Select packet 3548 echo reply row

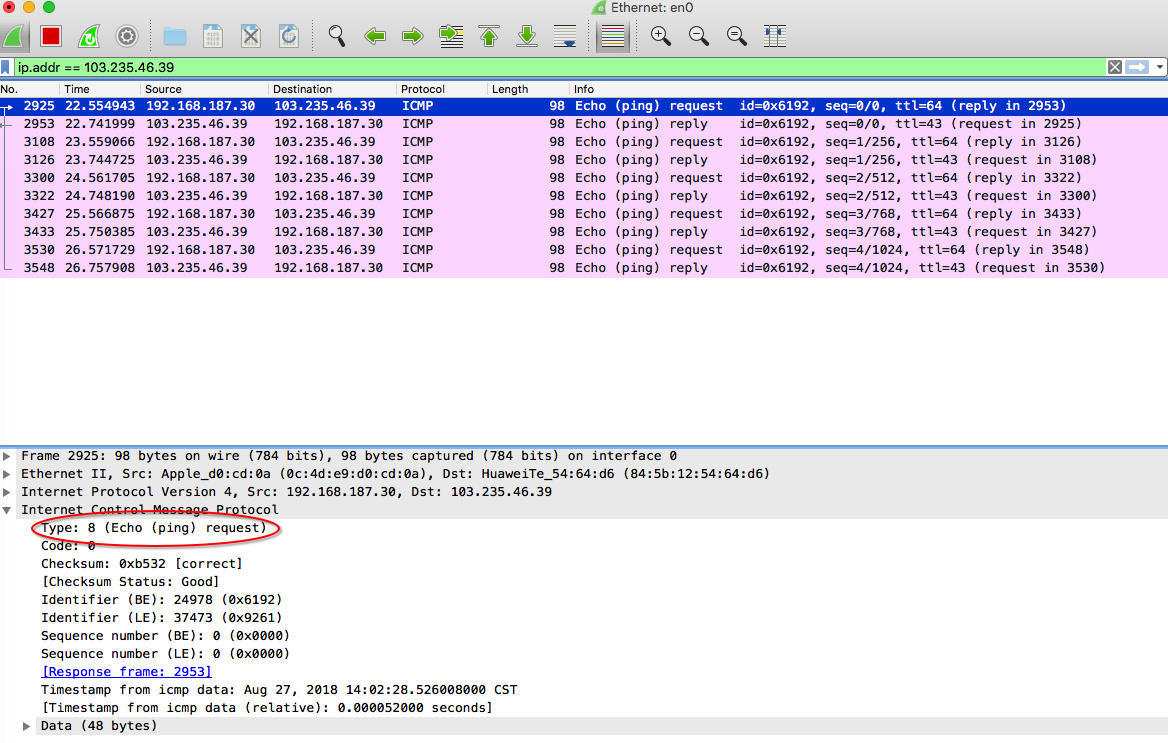tap(584, 268)
